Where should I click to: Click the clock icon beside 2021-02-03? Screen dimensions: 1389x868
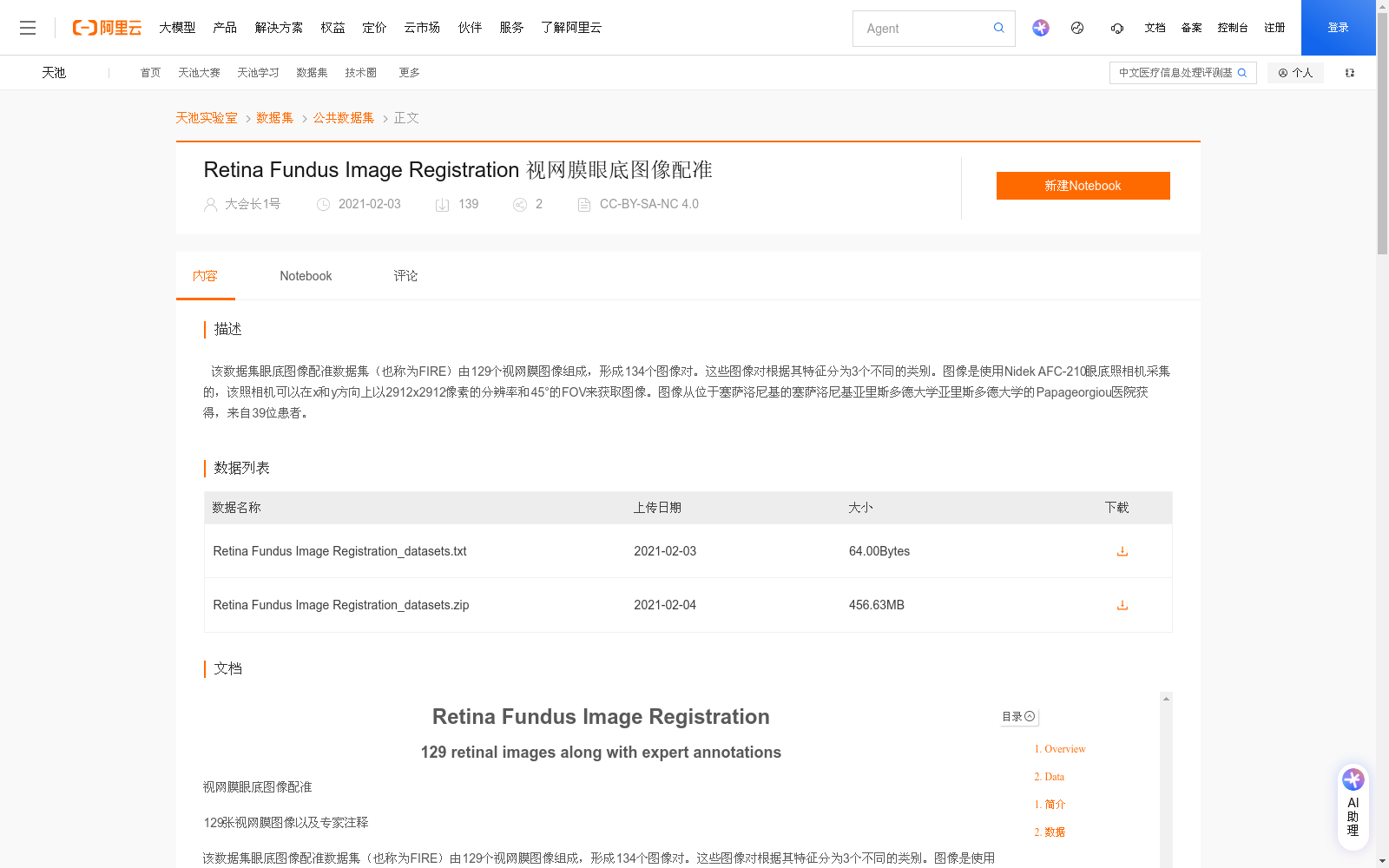(x=323, y=205)
